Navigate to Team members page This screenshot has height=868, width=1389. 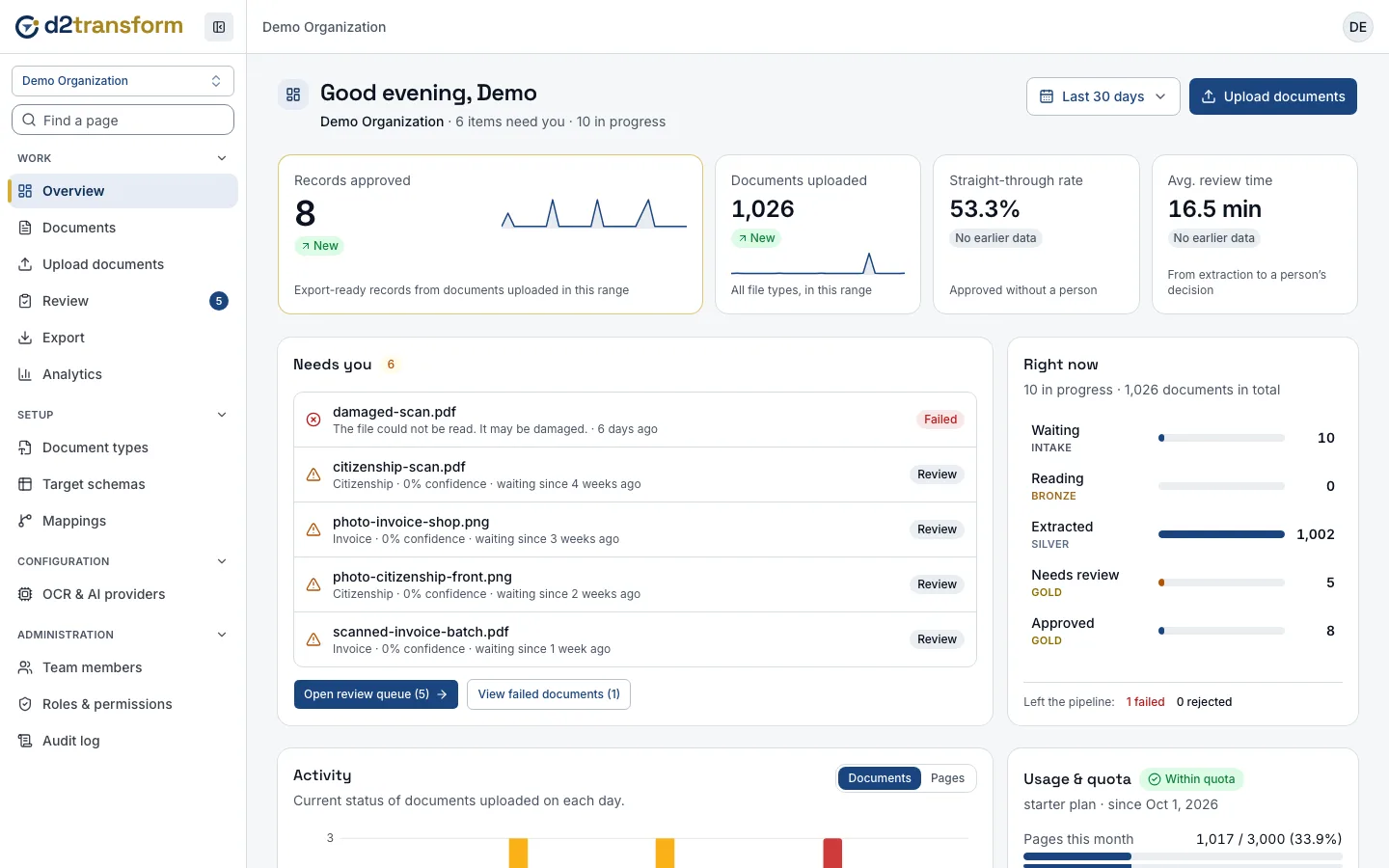pyautogui.click(x=123, y=667)
